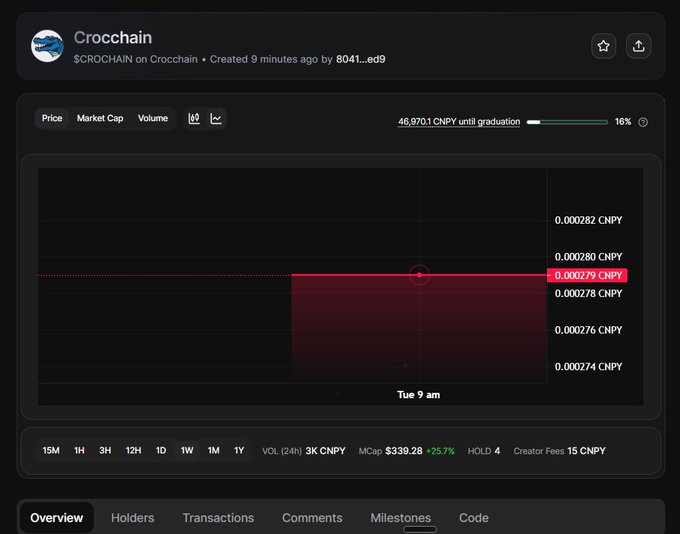
Task: Click the Crocchain token title
Action: point(113,38)
